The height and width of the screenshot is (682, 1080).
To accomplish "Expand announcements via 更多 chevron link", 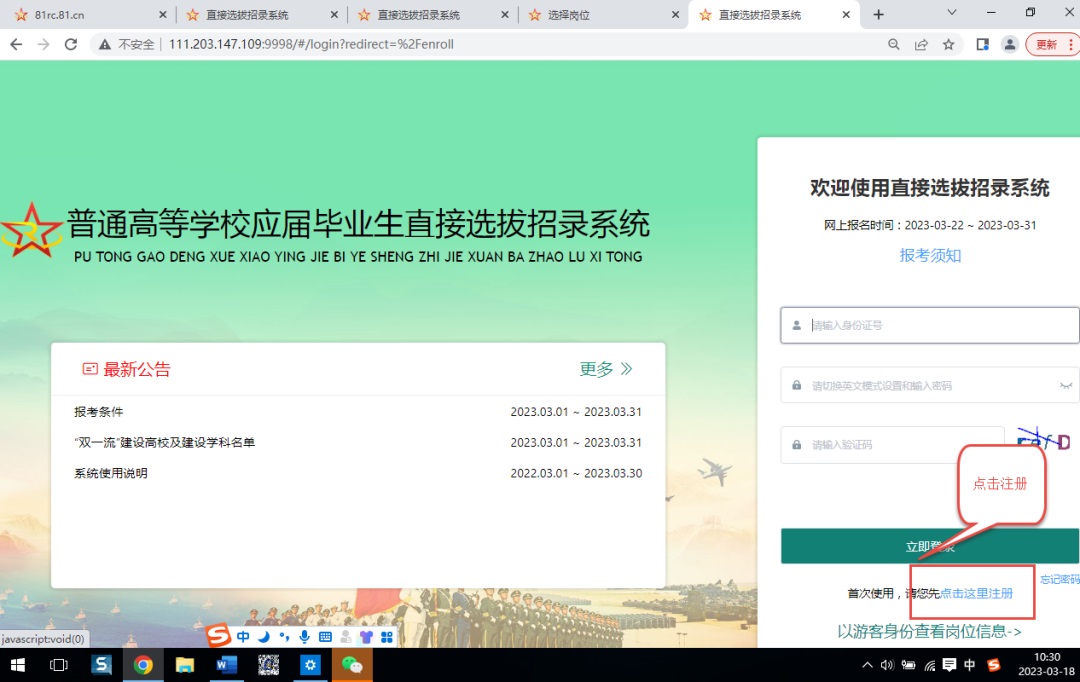I will pos(606,369).
